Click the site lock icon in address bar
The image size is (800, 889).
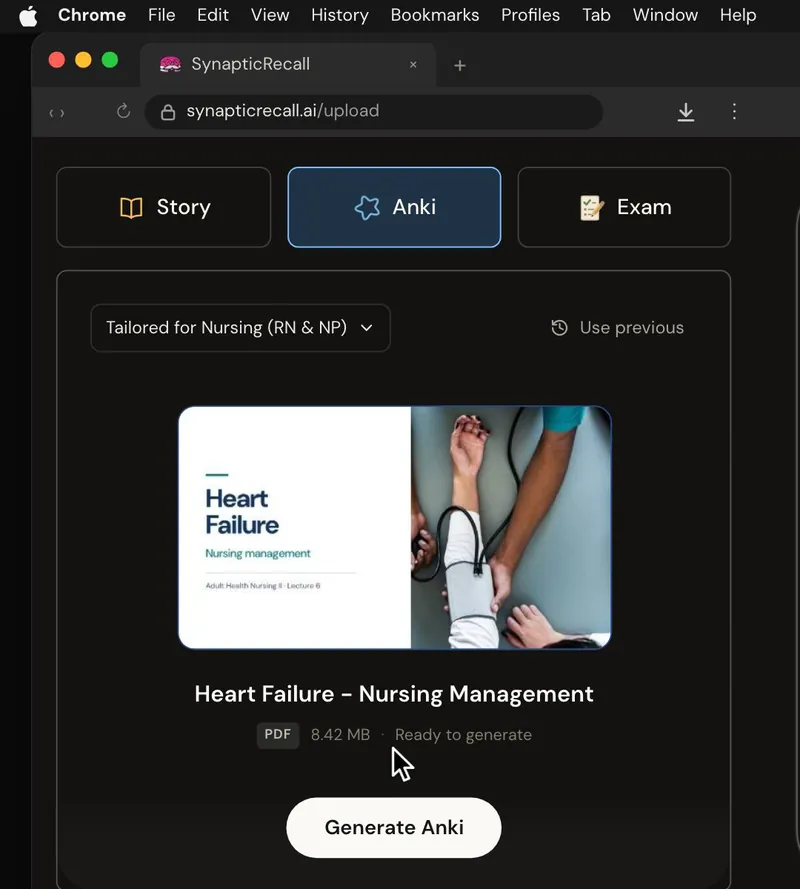tap(168, 112)
